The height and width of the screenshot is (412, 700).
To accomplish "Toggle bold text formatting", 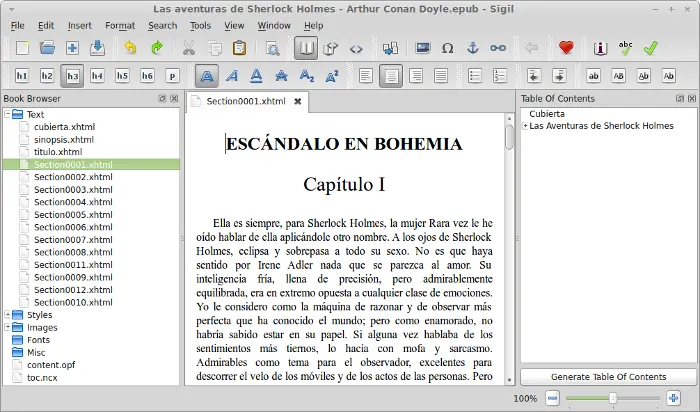I will point(206,76).
